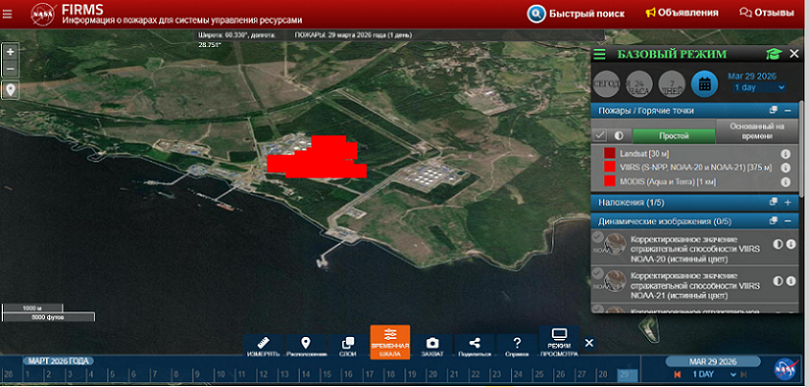Open the Справка help question icon
This screenshot has width=809, height=387.
[517, 346]
